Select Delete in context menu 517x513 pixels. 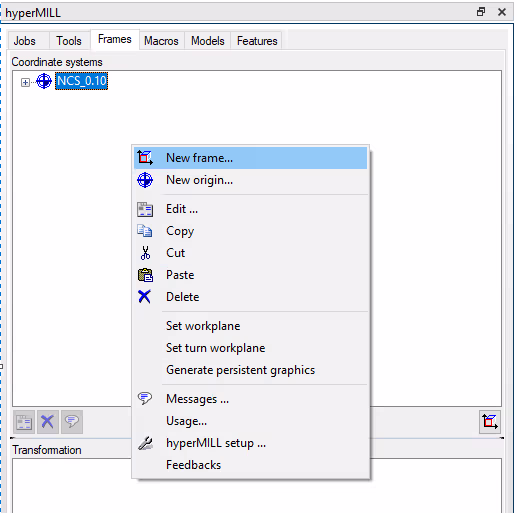point(250,297)
